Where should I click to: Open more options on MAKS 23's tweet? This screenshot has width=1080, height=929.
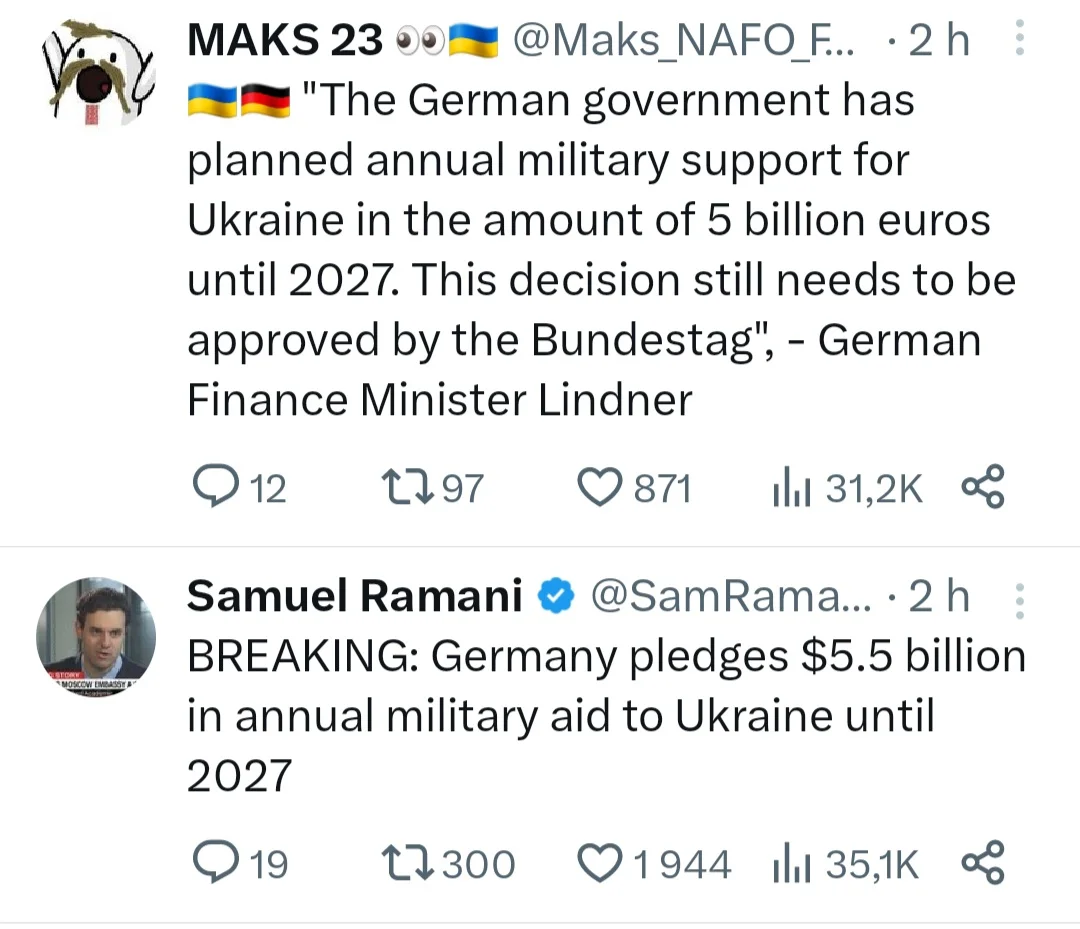pyautogui.click(x=1019, y=40)
